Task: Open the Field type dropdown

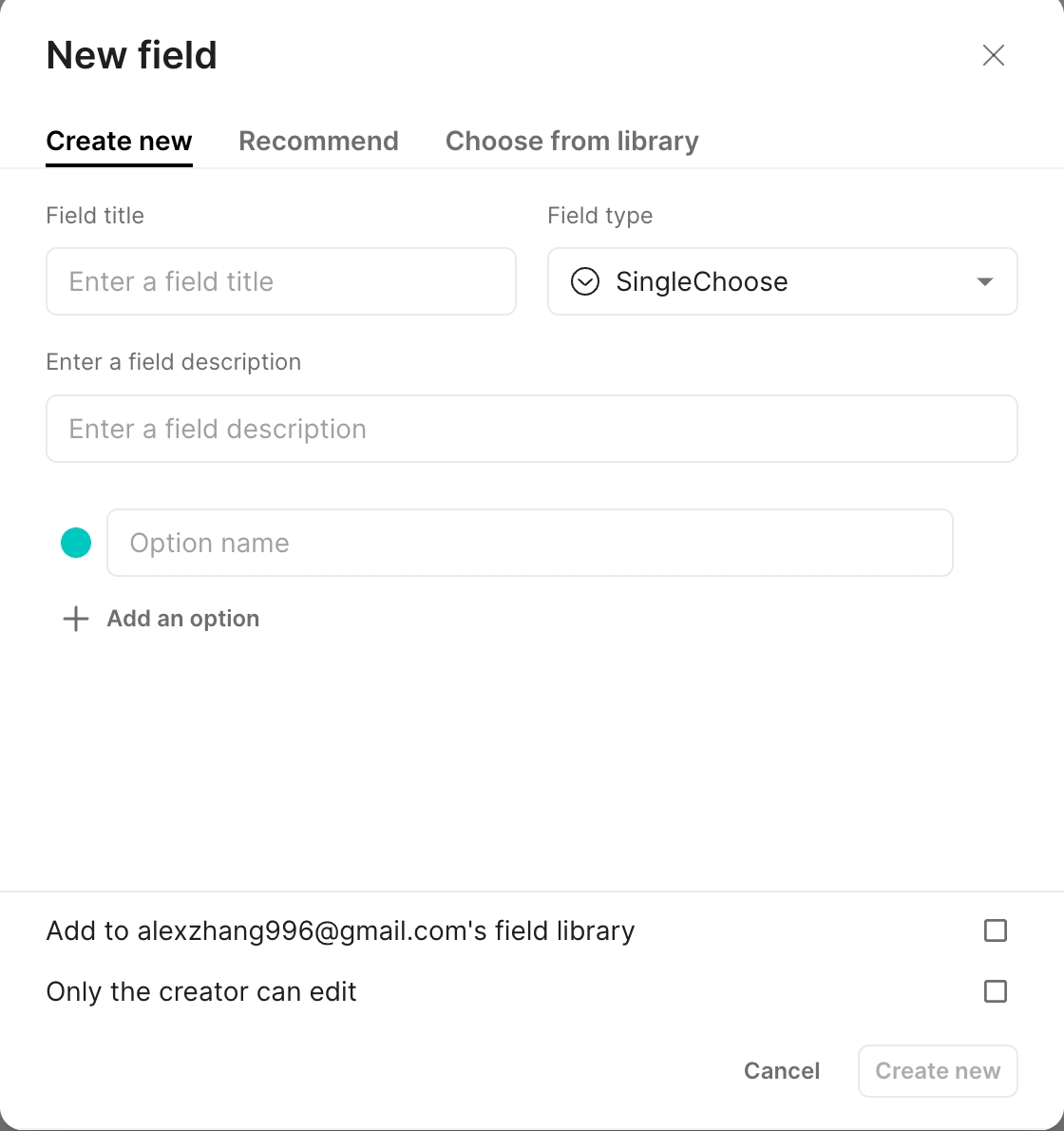Action: 781,281
